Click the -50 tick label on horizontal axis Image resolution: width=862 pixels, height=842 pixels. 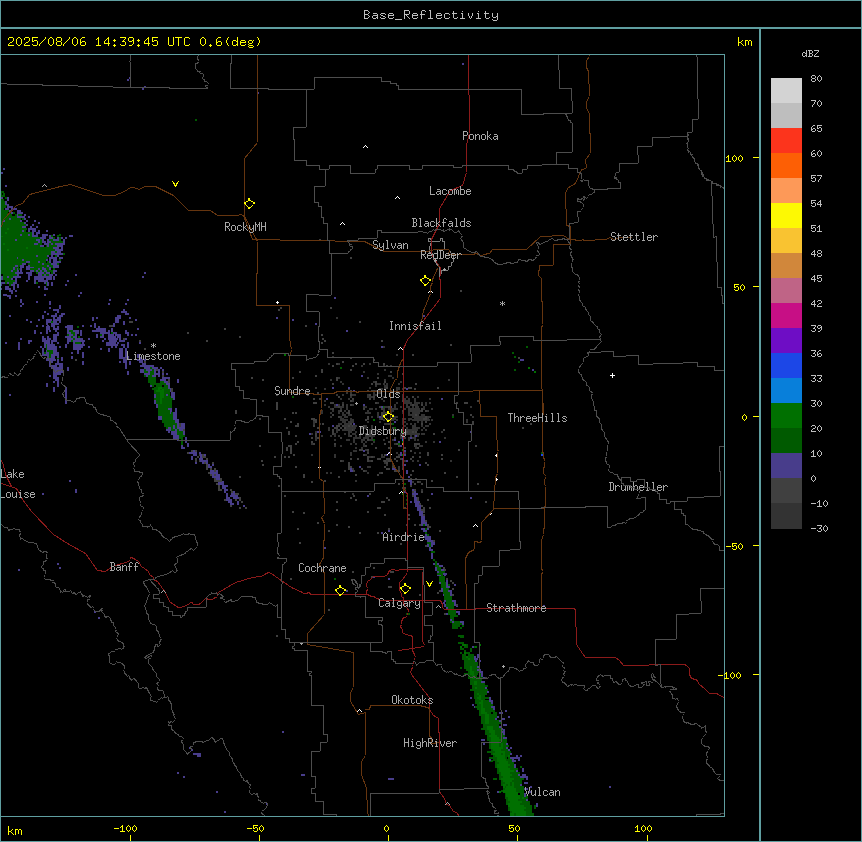(255, 828)
